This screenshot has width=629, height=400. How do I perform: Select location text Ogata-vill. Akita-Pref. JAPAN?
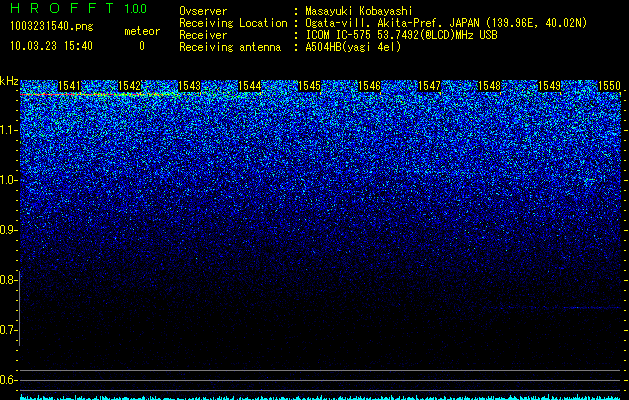[x=392, y=23]
